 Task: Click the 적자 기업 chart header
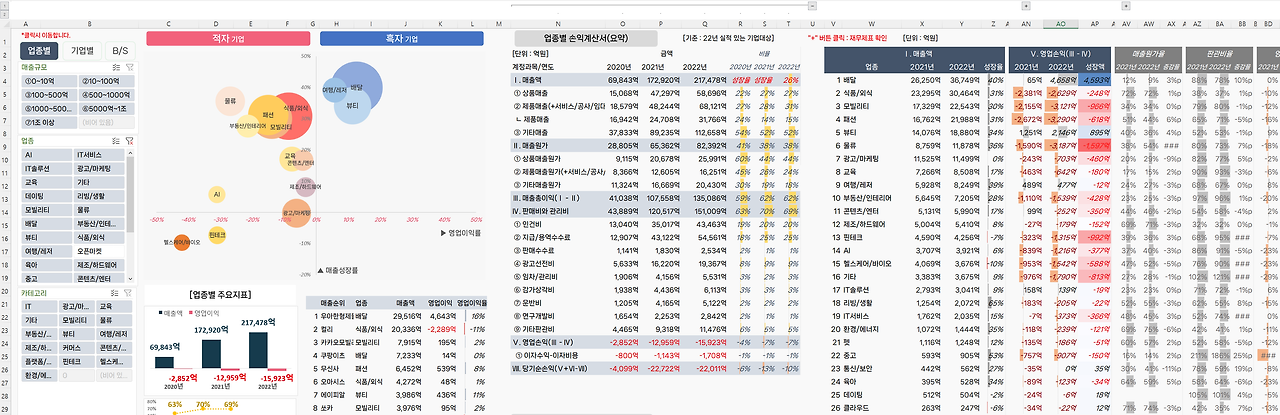click(229, 39)
